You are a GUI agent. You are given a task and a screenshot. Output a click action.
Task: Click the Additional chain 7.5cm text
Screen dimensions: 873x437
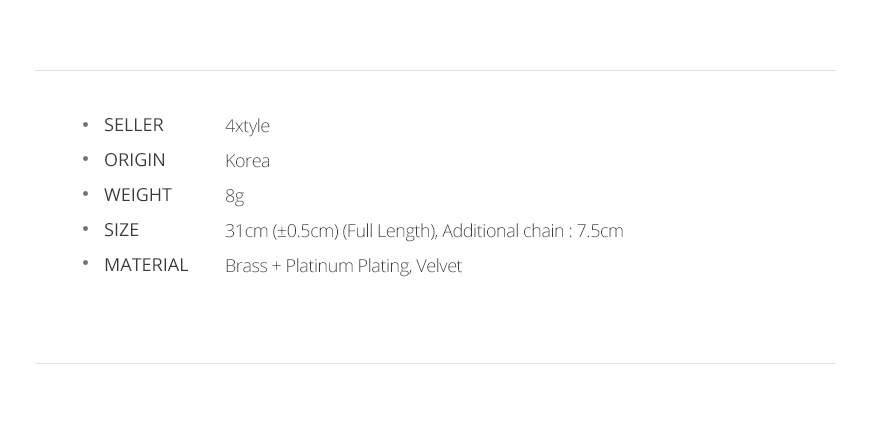click(x=533, y=230)
